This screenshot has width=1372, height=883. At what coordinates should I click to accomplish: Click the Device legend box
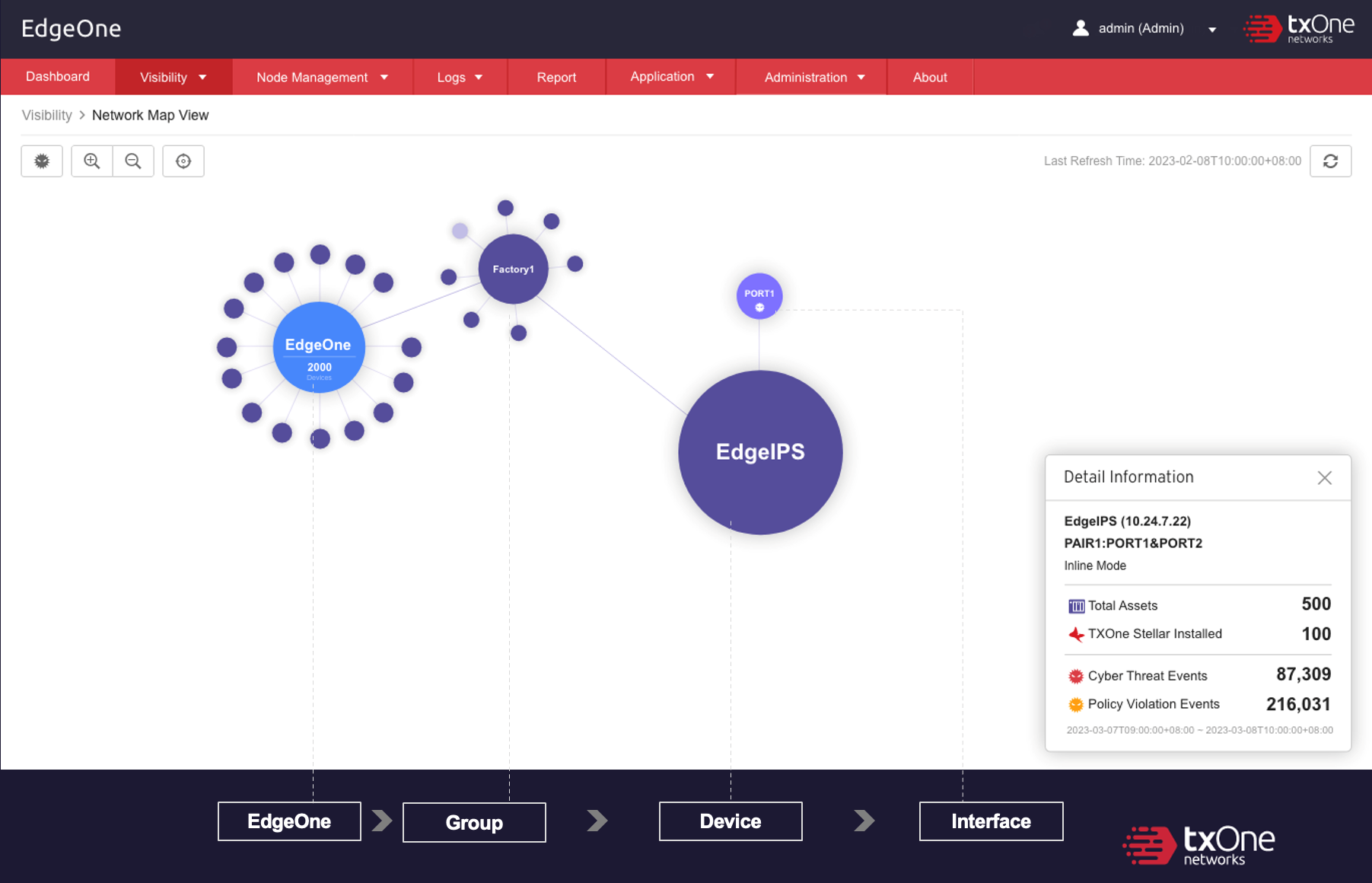(731, 821)
